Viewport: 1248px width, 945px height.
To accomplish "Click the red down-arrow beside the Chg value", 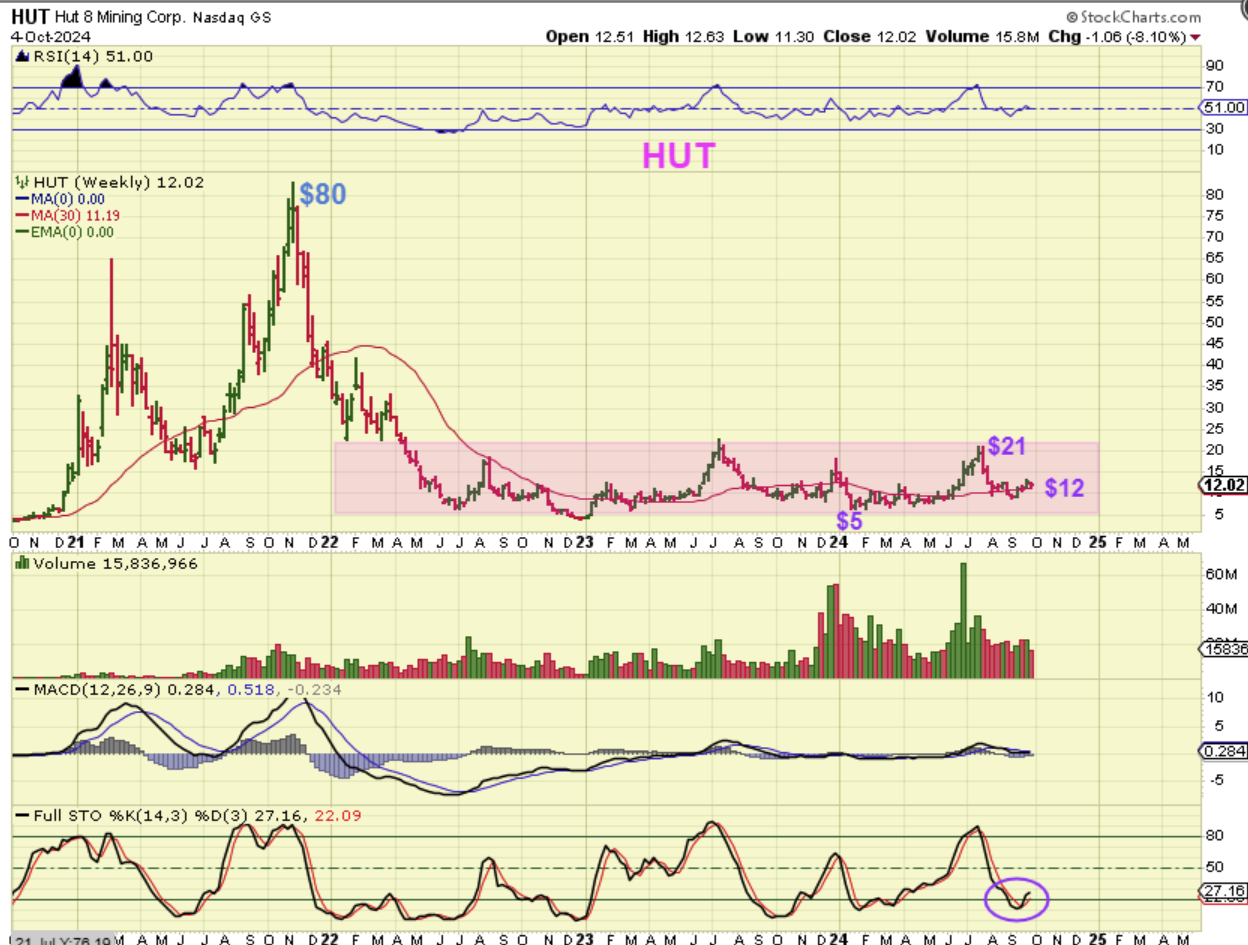I will [x=1196, y=37].
